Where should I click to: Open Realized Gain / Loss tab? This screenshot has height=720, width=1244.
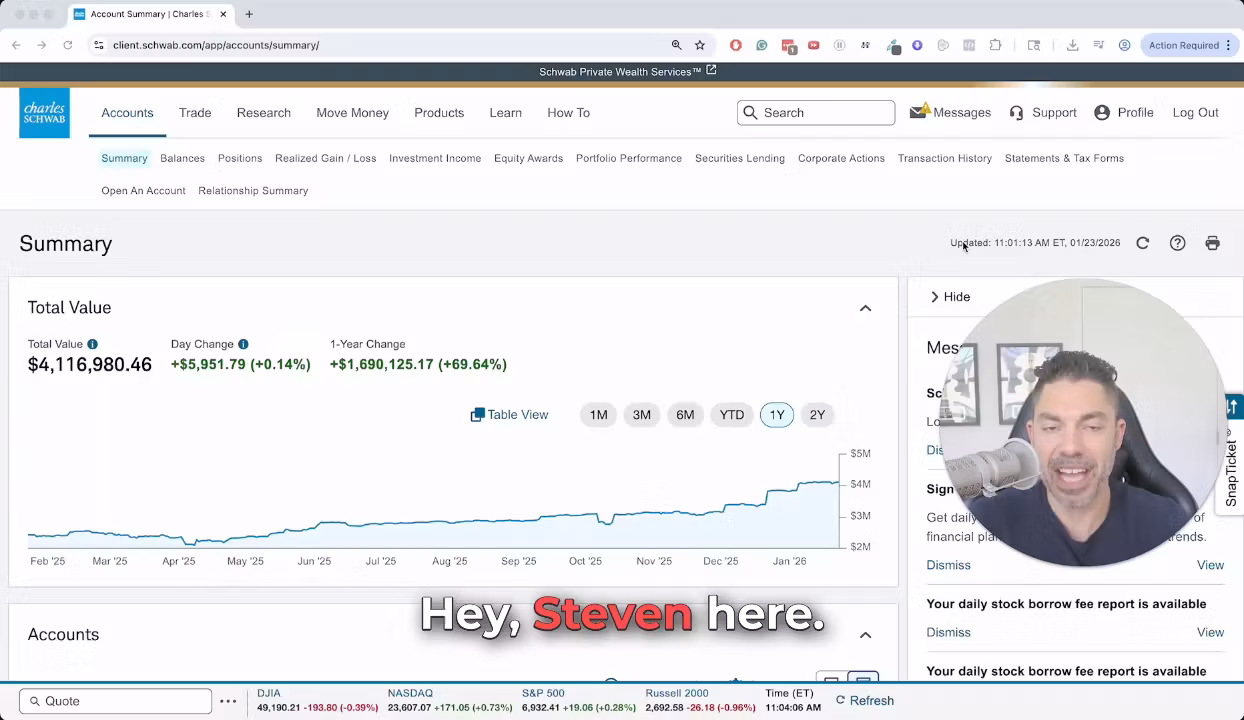[326, 158]
